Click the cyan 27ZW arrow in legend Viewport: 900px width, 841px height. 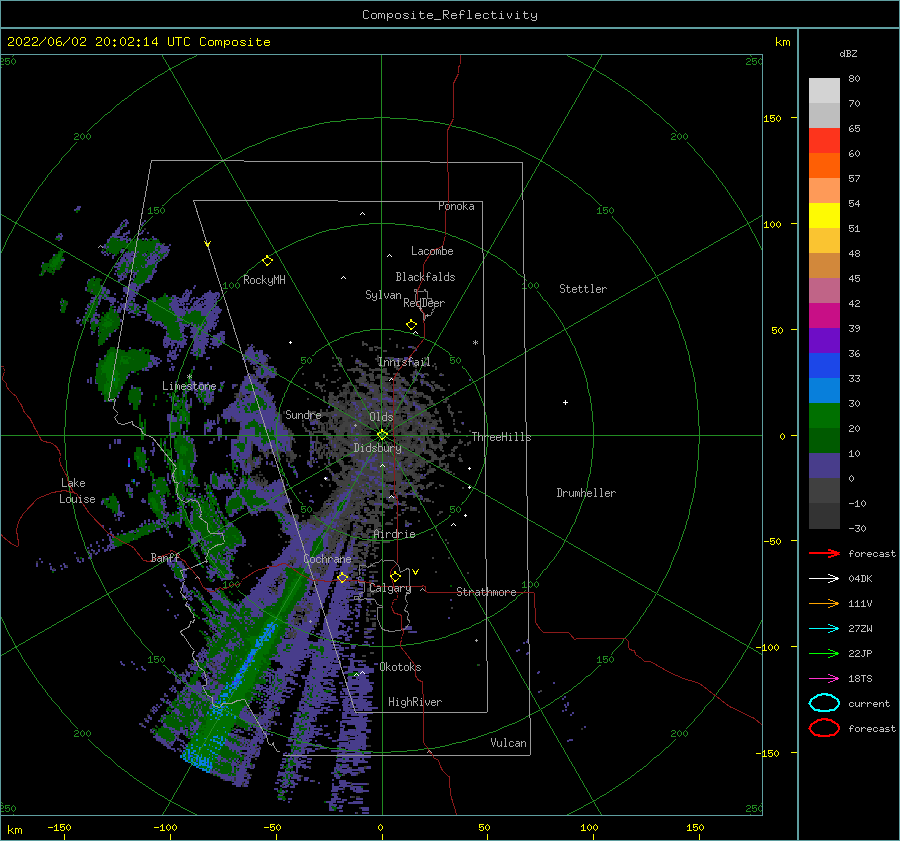coord(824,629)
